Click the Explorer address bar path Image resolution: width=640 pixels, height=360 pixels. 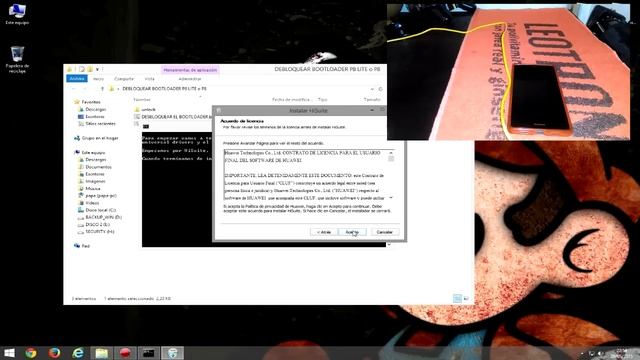[x=164, y=89]
